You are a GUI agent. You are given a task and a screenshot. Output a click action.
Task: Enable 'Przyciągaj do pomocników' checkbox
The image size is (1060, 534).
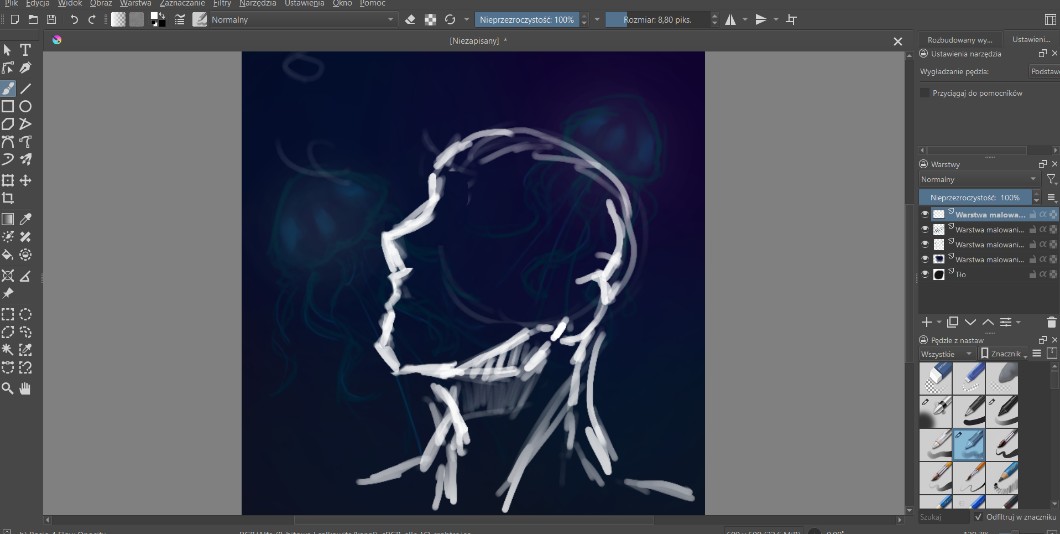click(925, 93)
